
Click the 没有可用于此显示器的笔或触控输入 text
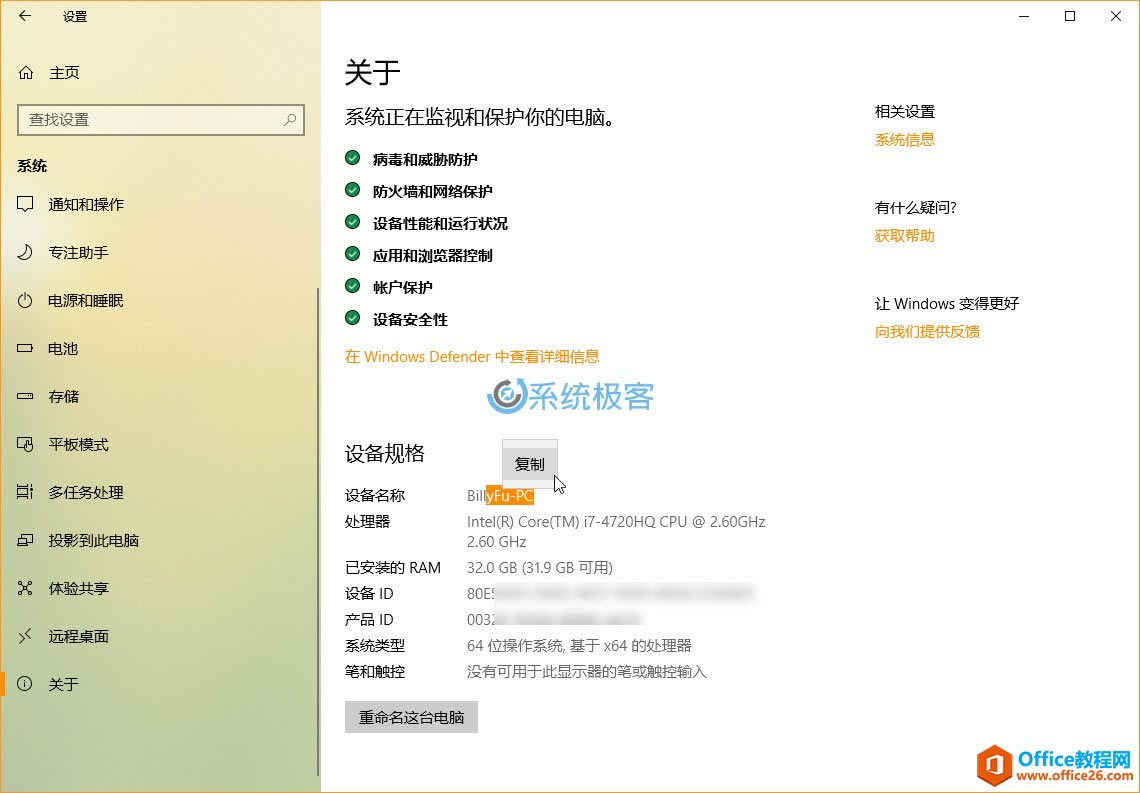[x=586, y=672]
